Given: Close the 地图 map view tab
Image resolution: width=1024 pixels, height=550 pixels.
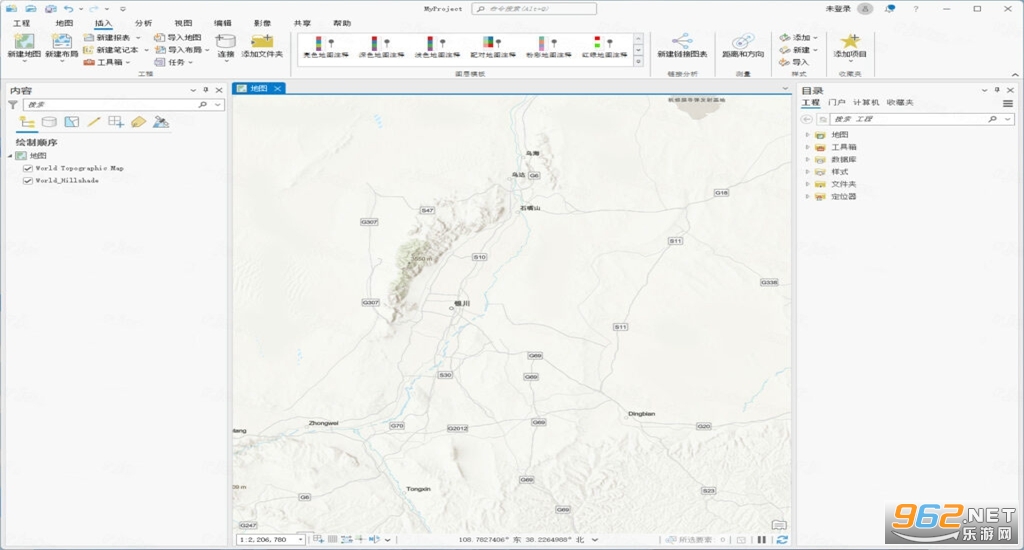Looking at the screenshot, I should 277,88.
